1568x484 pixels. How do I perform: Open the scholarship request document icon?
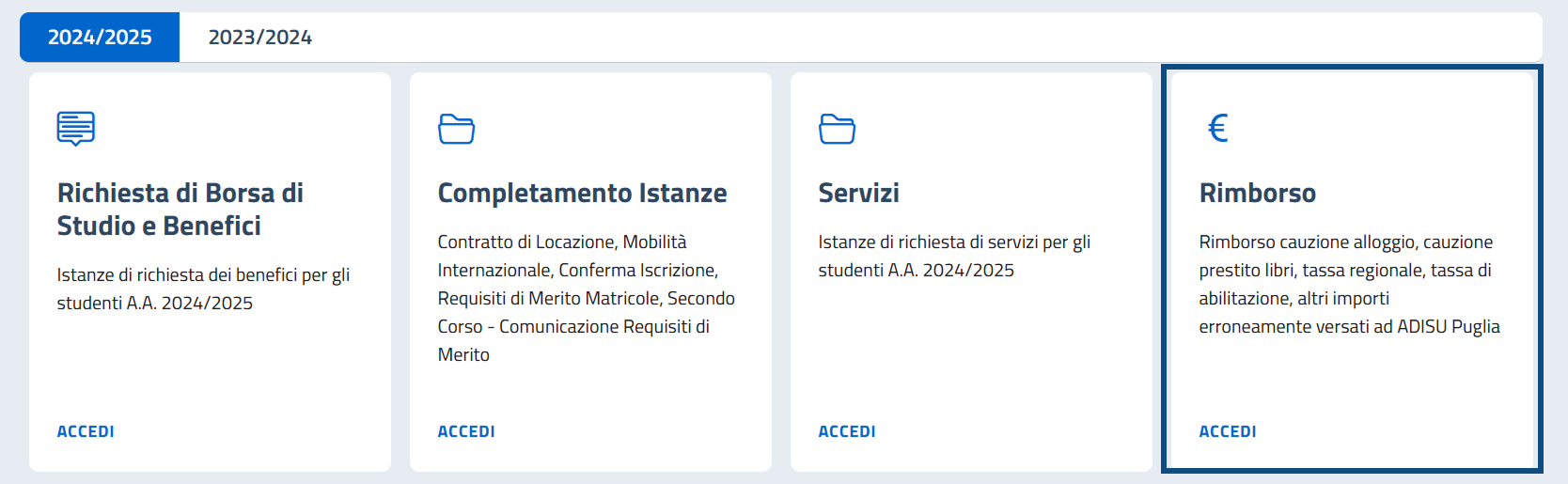(x=76, y=129)
